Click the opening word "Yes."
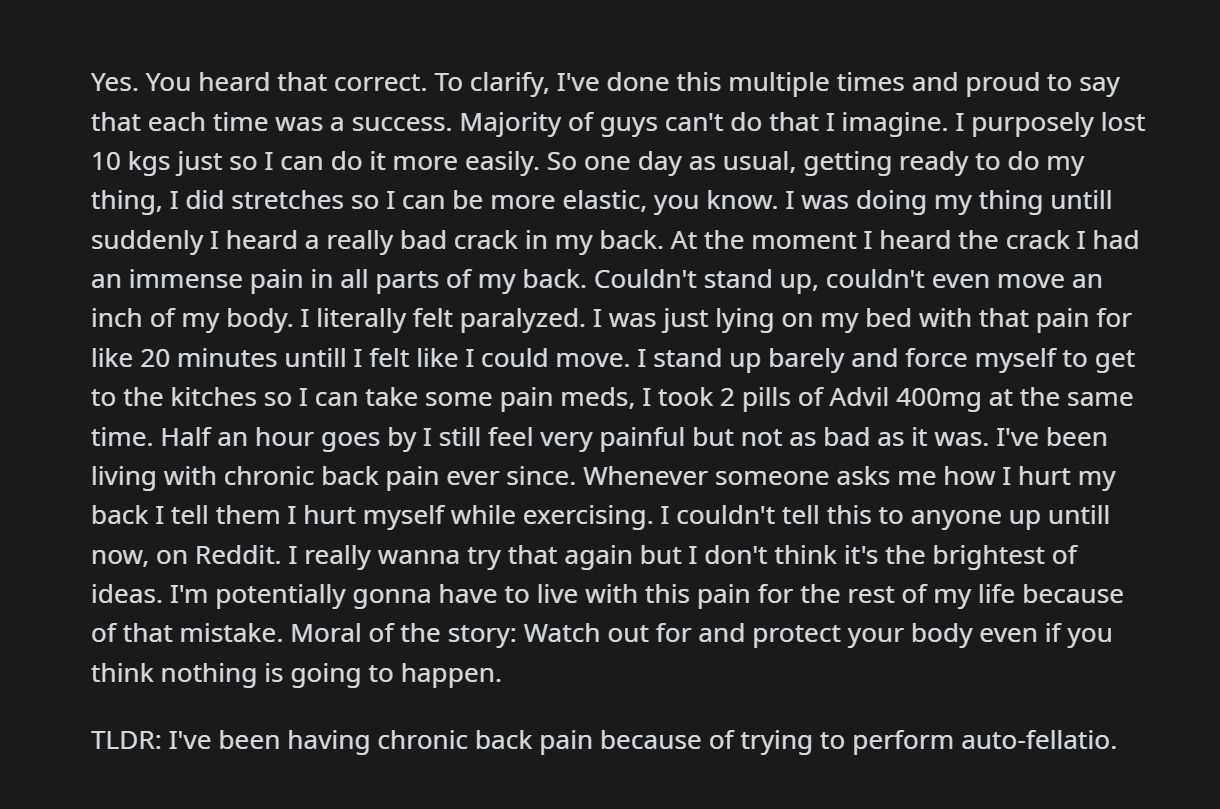Image resolution: width=1220 pixels, height=809 pixels. pyautogui.click(x=115, y=83)
